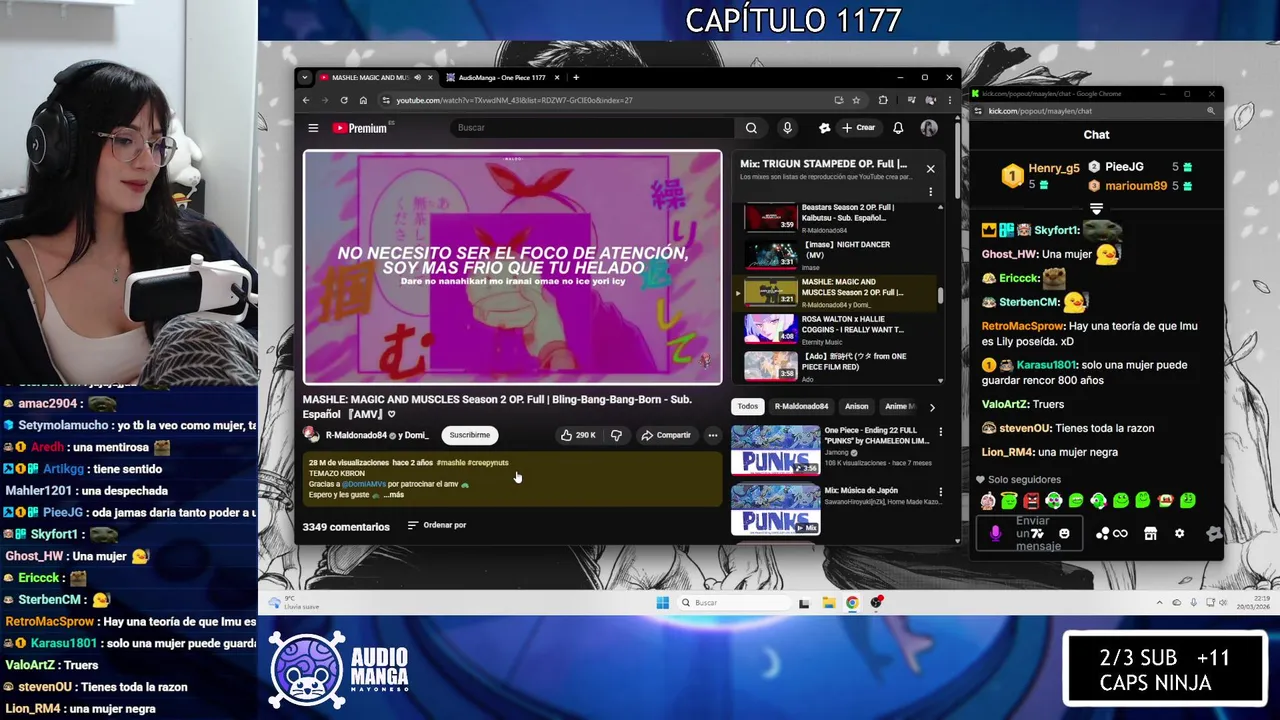
Task: Reload the YouTube page
Action: click(x=344, y=100)
